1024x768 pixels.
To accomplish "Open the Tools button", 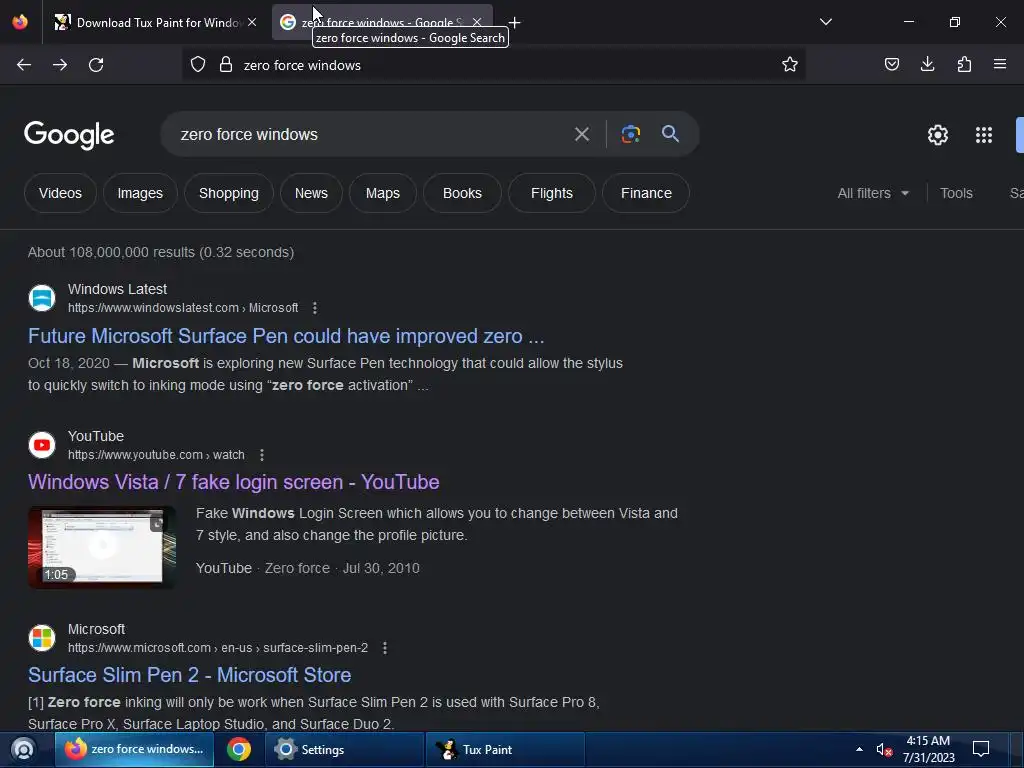I will pyautogui.click(x=956, y=193).
